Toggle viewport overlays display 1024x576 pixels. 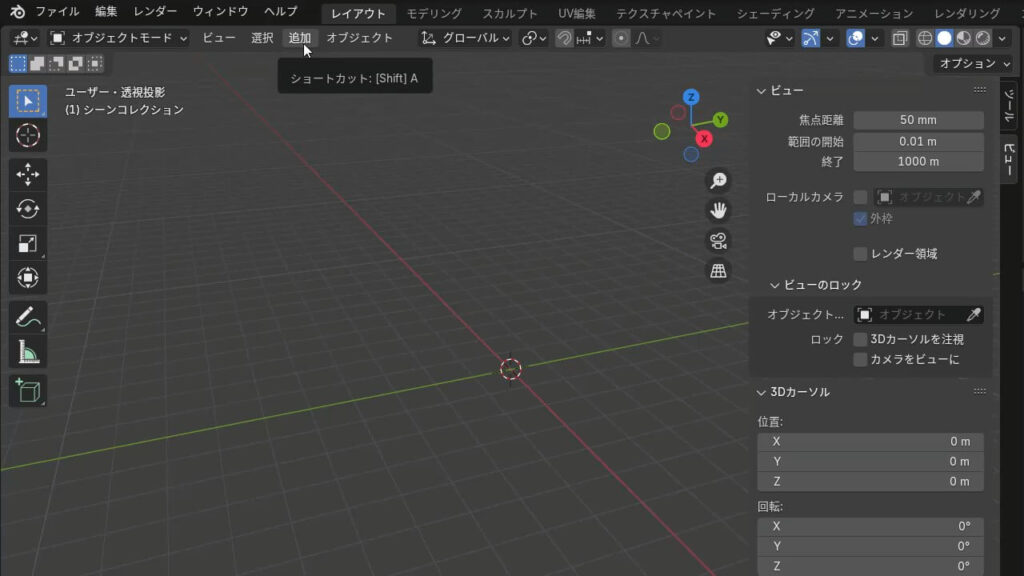(856, 38)
